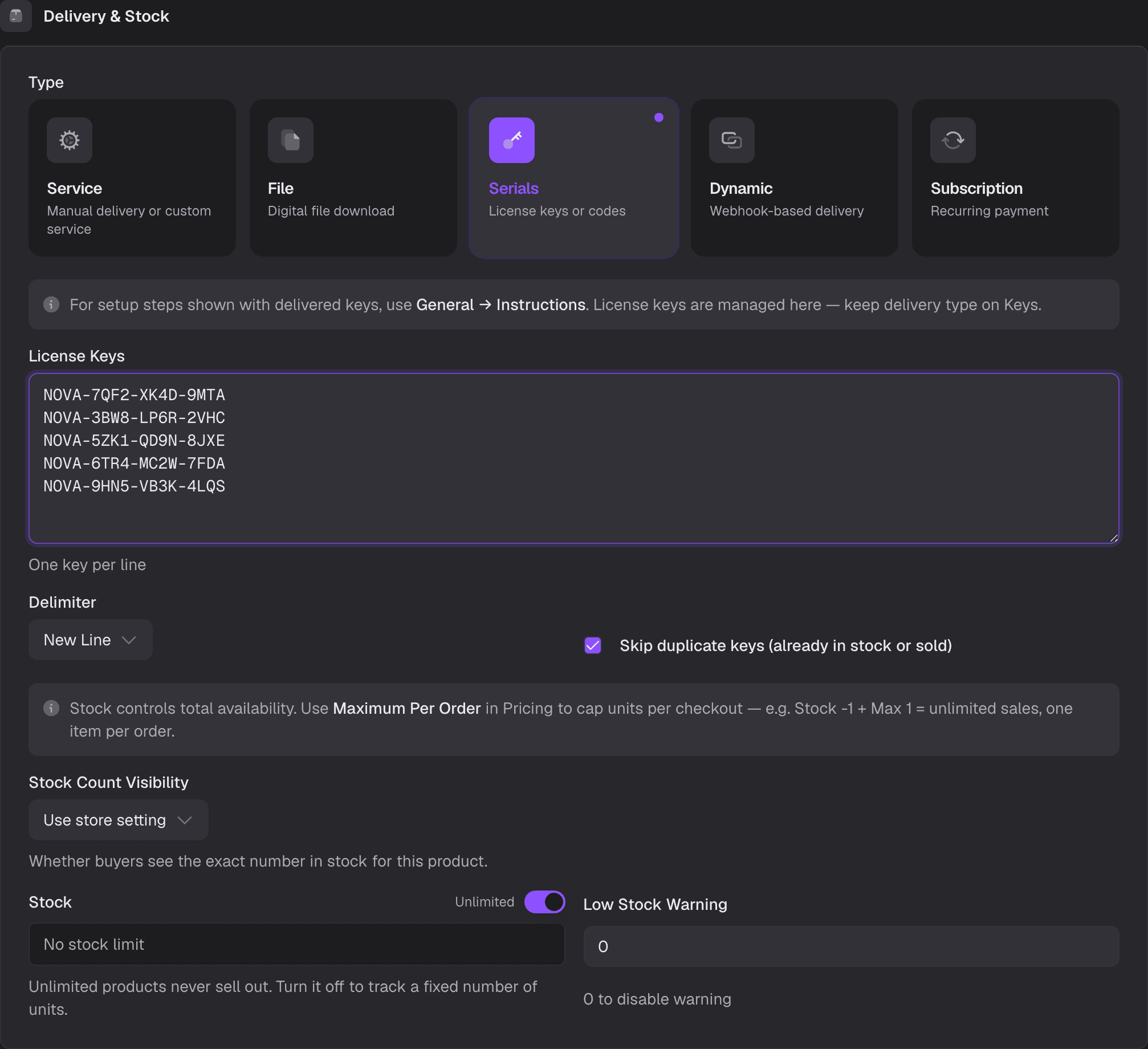Click the No stock limit field
This screenshot has height=1049, width=1148.
pos(296,944)
